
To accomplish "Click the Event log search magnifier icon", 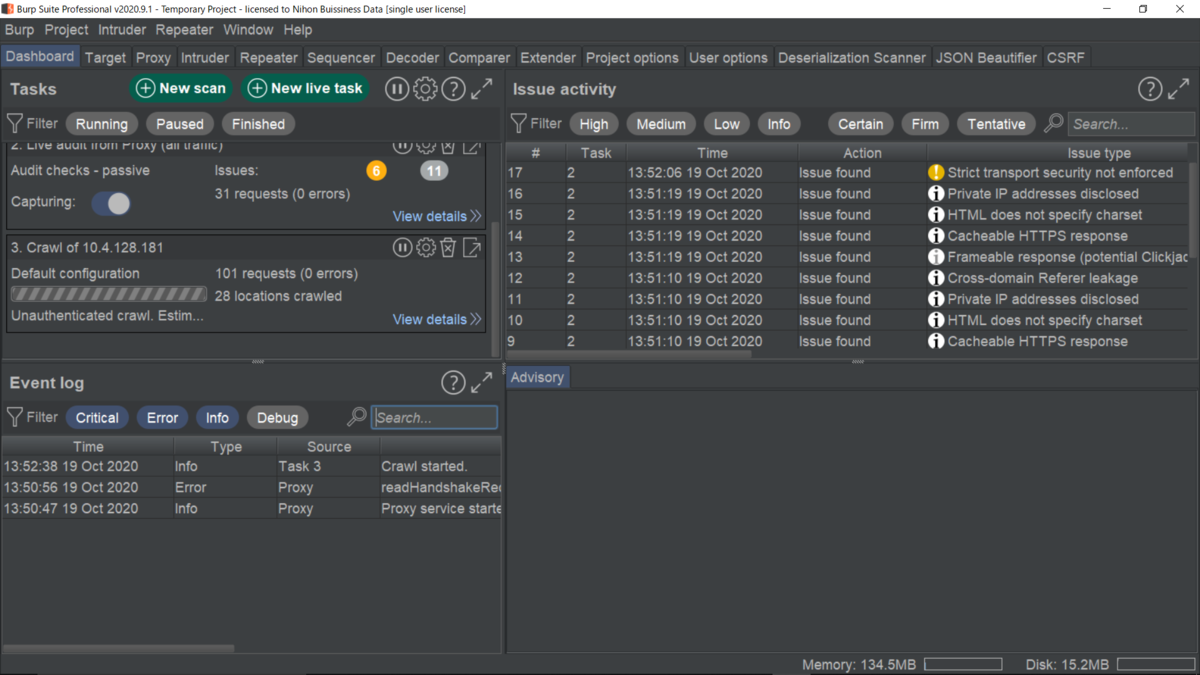I will [357, 417].
